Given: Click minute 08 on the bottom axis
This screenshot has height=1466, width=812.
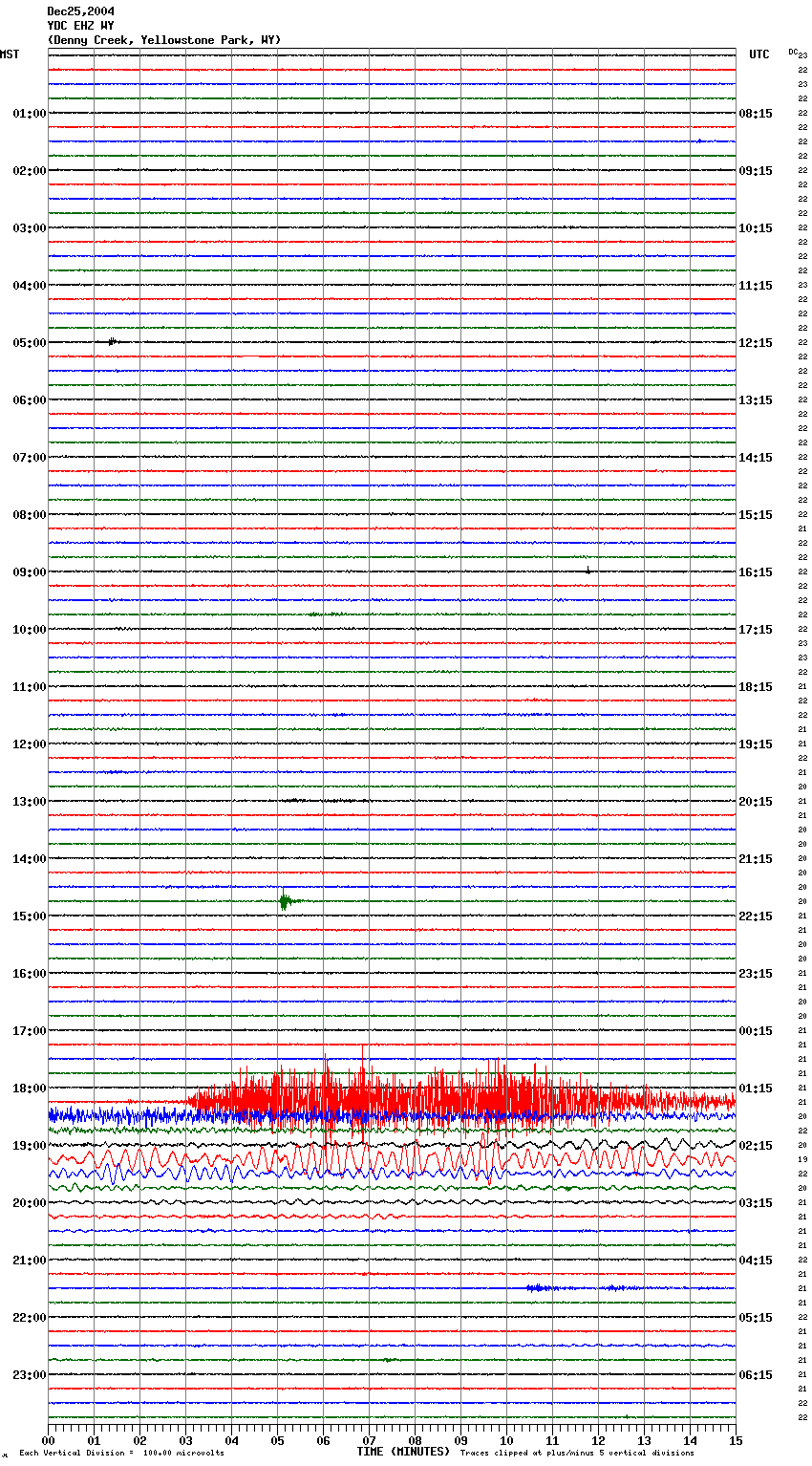Looking at the screenshot, I should coord(415,1440).
